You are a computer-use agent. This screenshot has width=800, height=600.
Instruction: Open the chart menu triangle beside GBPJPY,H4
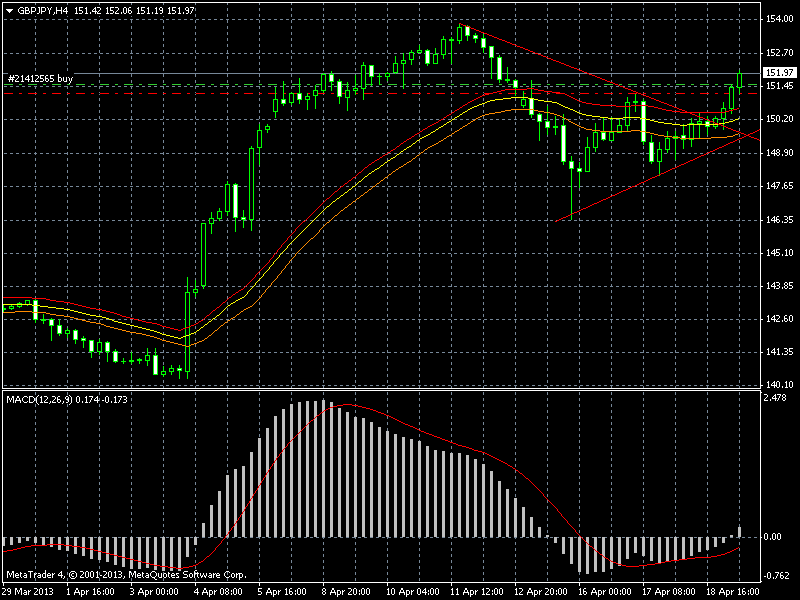click(9, 11)
